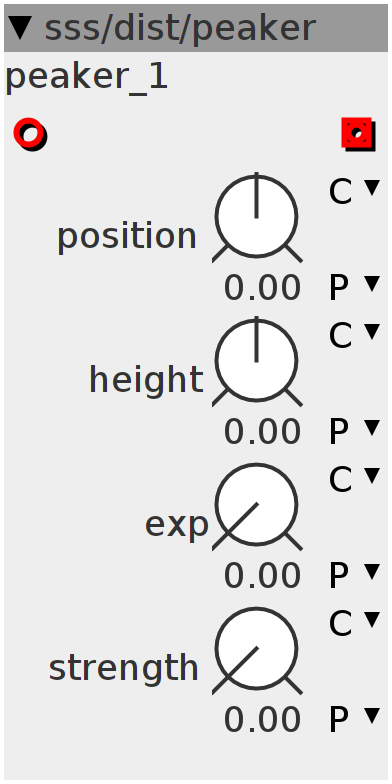Open the P dropdown below exp
This screenshot has height=784, width=392.
click(x=354, y=575)
